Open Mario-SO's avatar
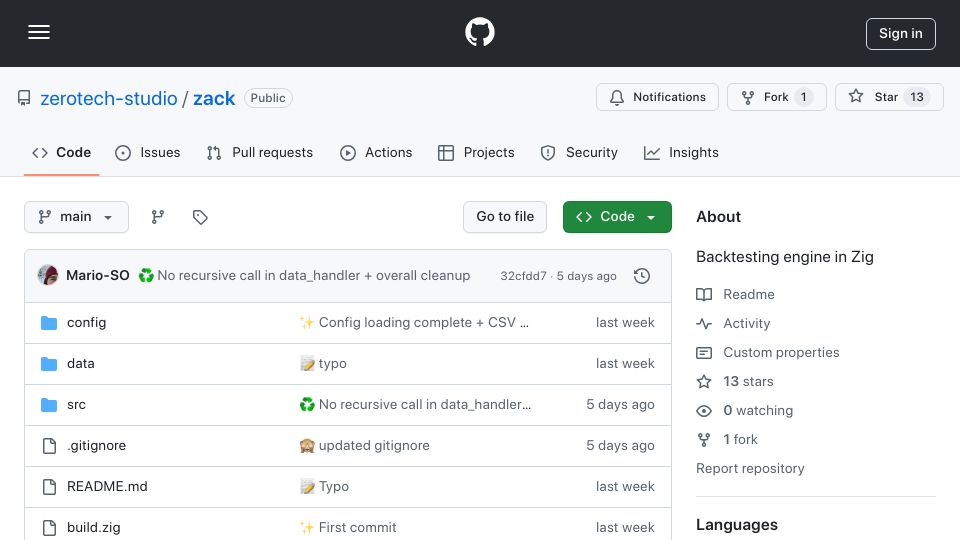Viewport: 960px width, 540px height. click(x=48, y=276)
